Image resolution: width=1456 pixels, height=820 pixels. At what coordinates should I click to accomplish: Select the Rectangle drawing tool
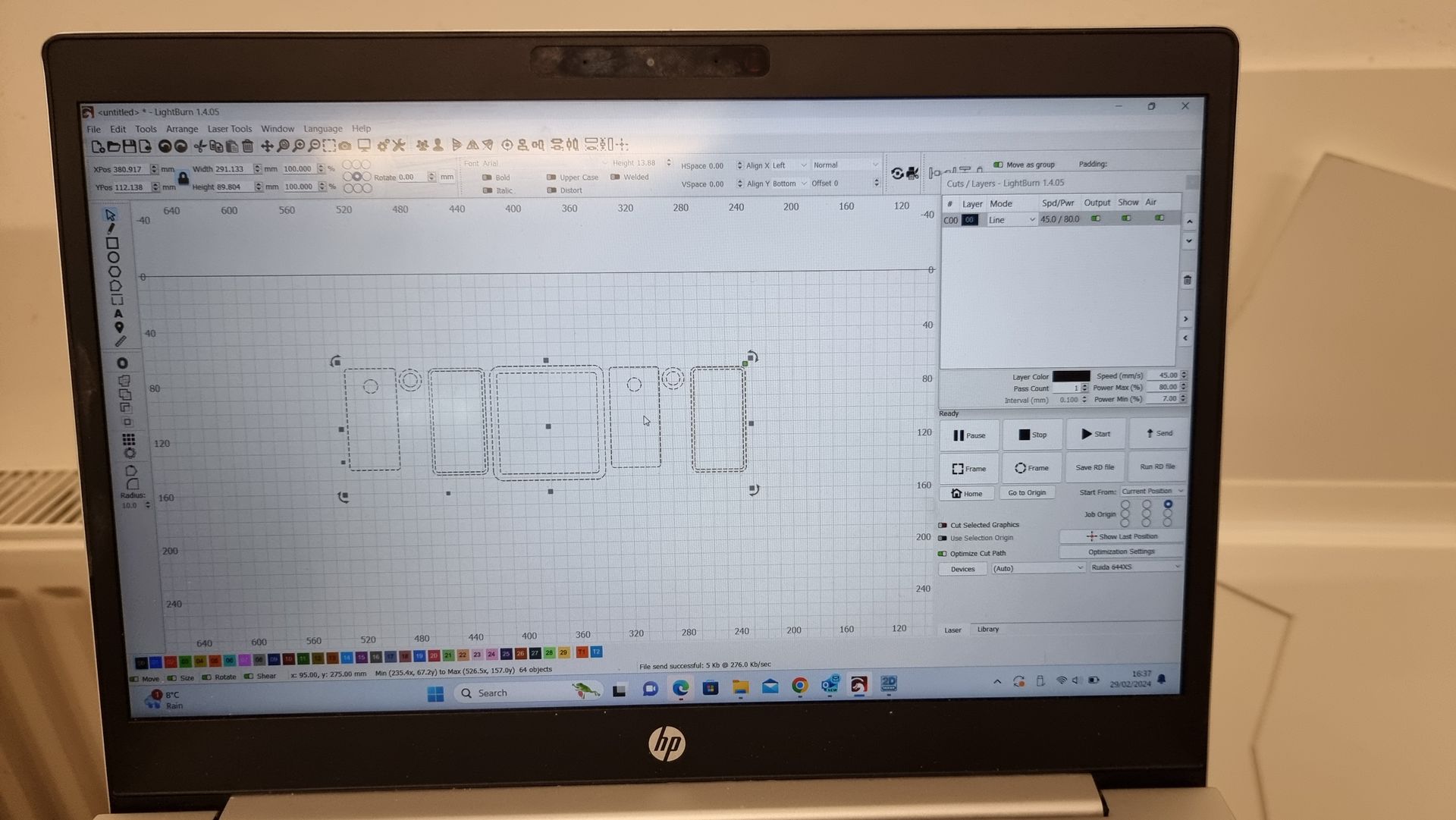click(x=112, y=243)
